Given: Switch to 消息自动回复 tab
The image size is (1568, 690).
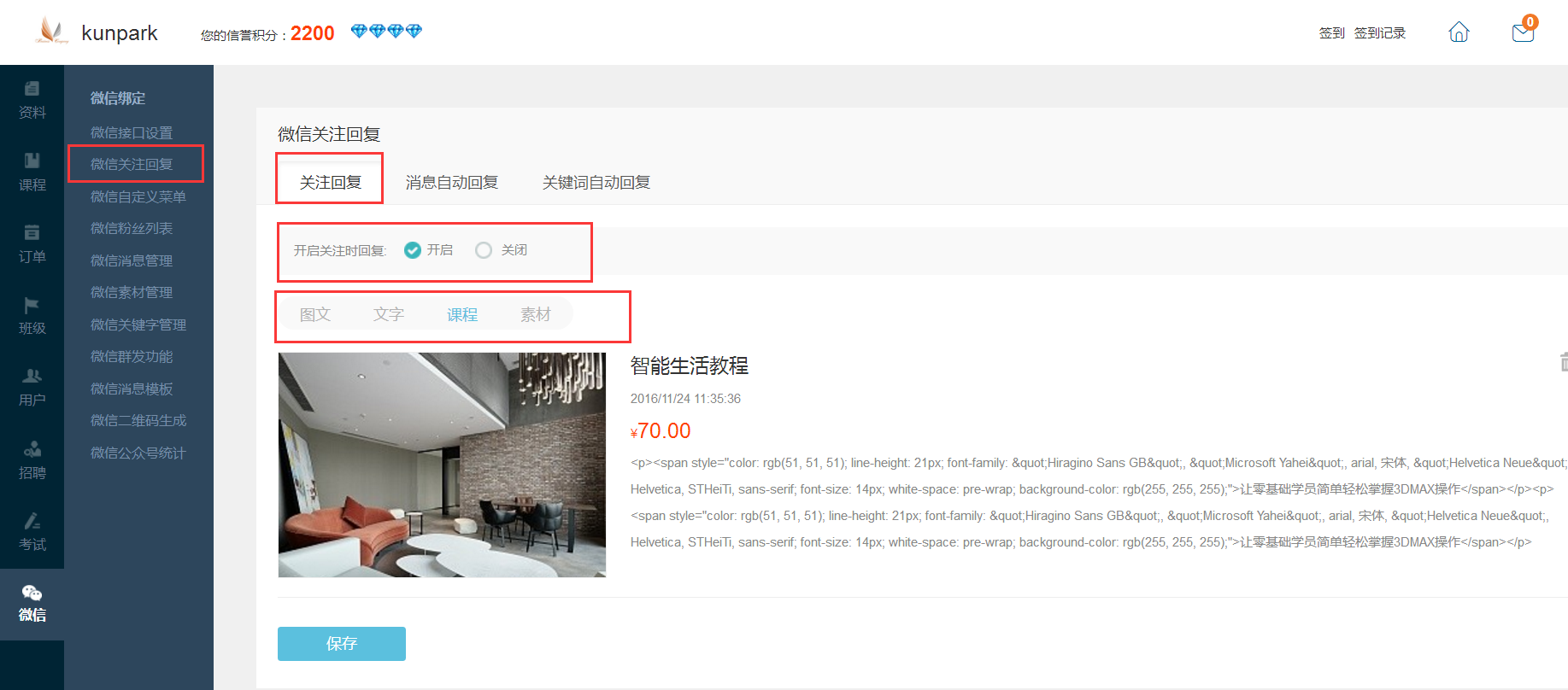Looking at the screenshot, I should coord(451,183).
